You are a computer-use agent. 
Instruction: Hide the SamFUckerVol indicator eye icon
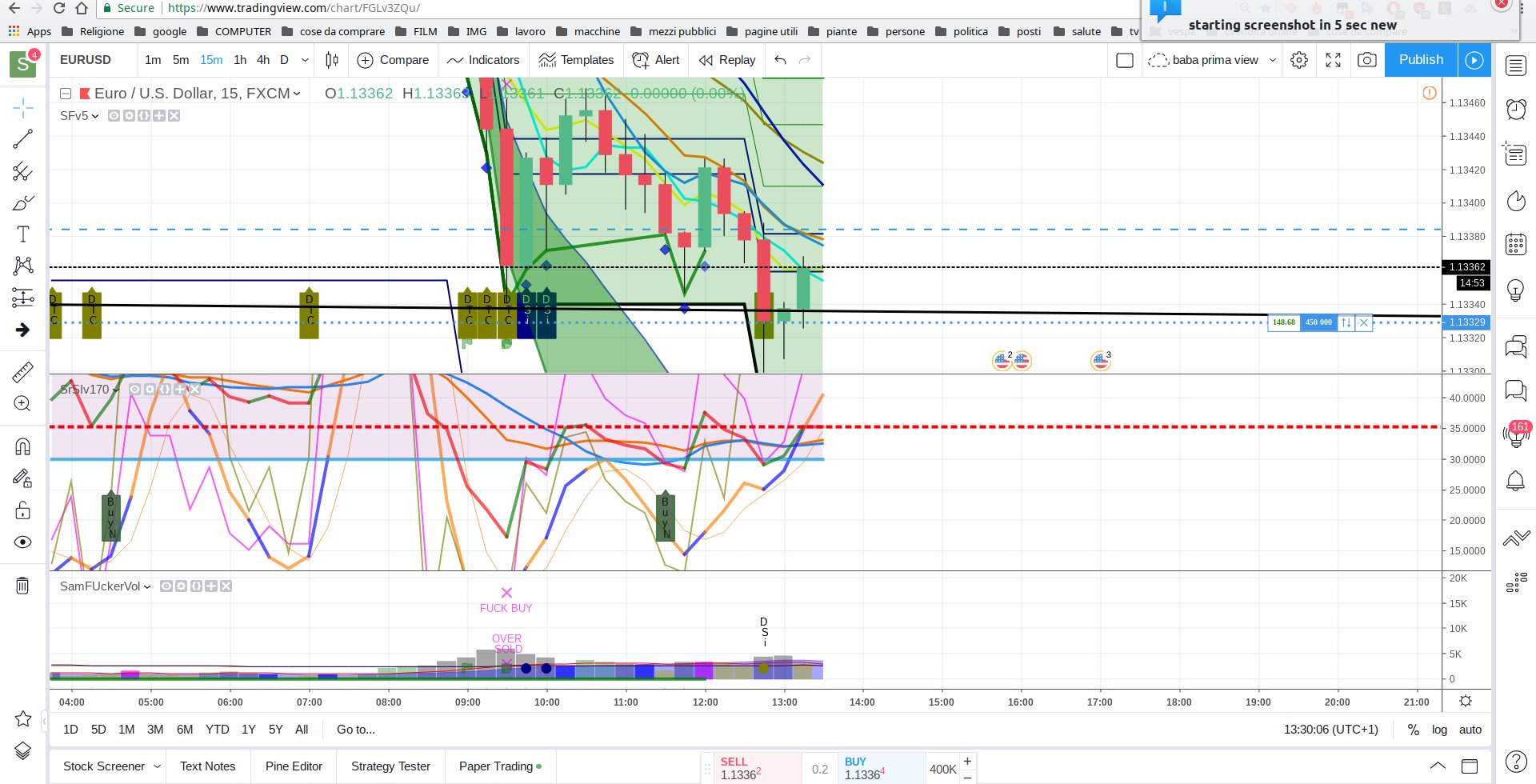click(166, 586)
